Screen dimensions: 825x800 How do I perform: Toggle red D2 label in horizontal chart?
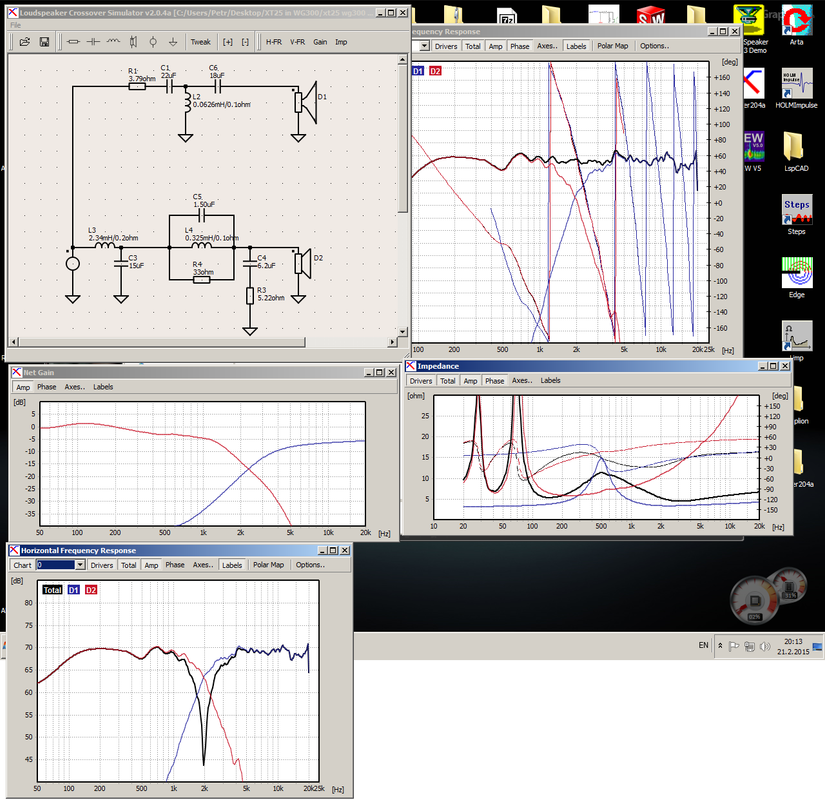[x=91, y=590]
